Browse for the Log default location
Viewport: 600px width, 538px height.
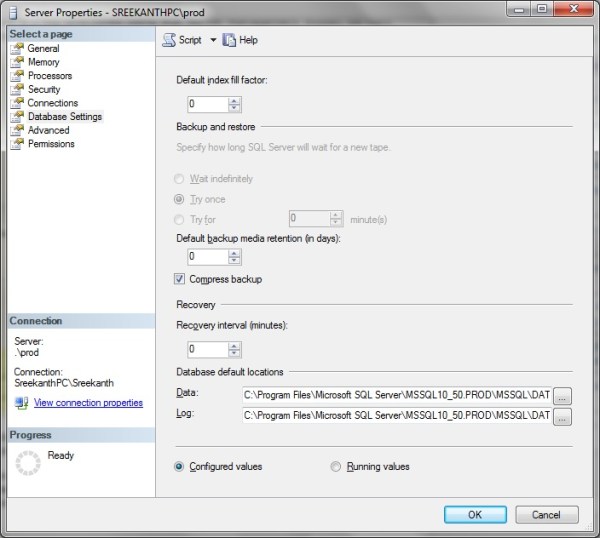point(562,415)
